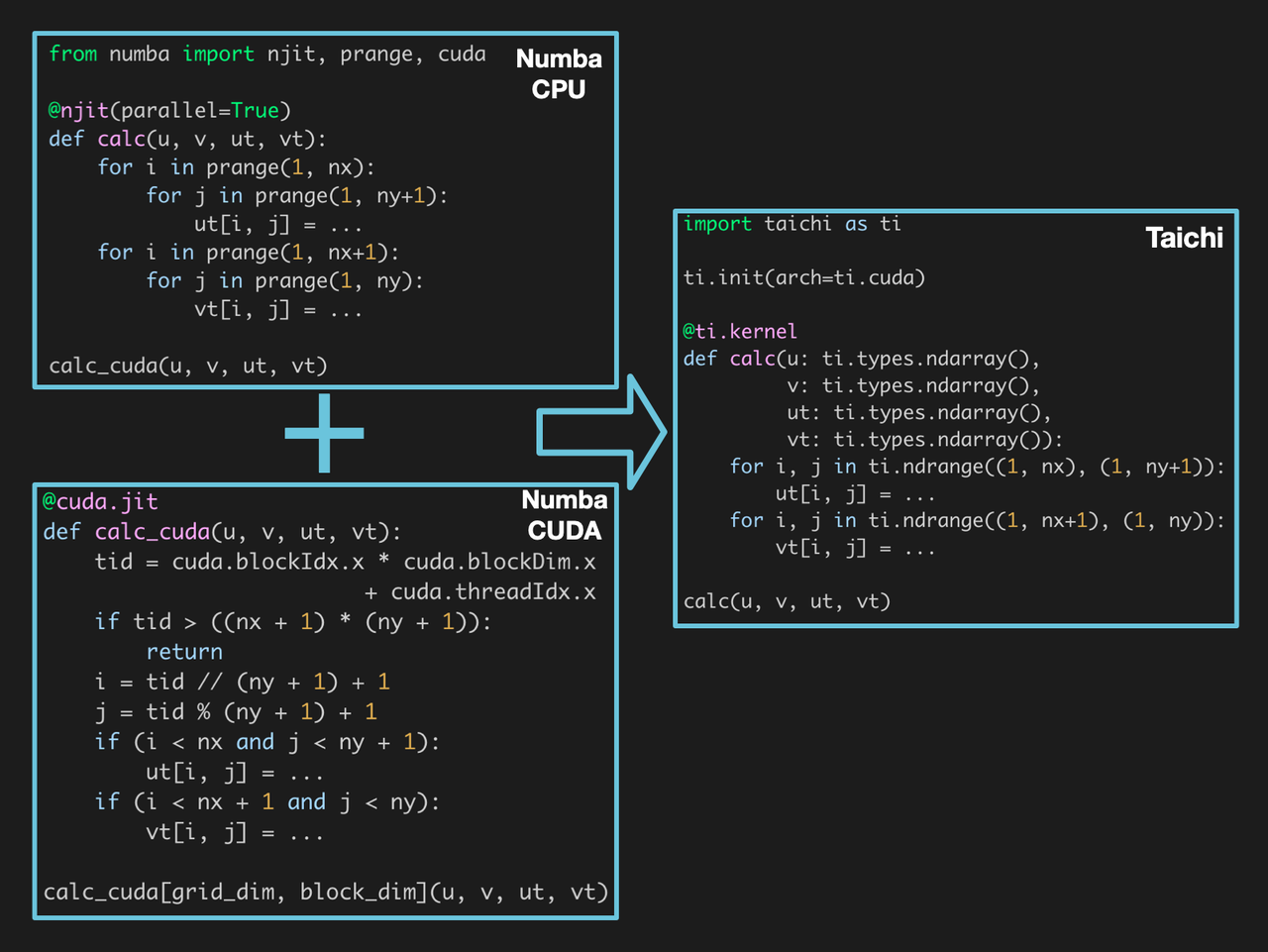The height and width of the screenshot is (952, 1268).
Task: Select the @njit(parallel=True) decorator line
Action: 168,110
